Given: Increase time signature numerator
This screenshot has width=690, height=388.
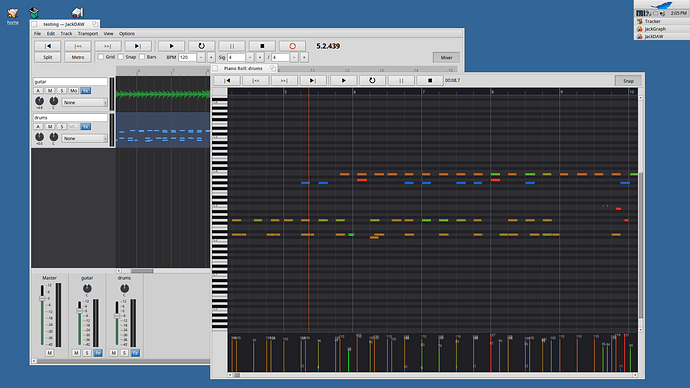Looking at the screenshot, I should click(260, 57).
